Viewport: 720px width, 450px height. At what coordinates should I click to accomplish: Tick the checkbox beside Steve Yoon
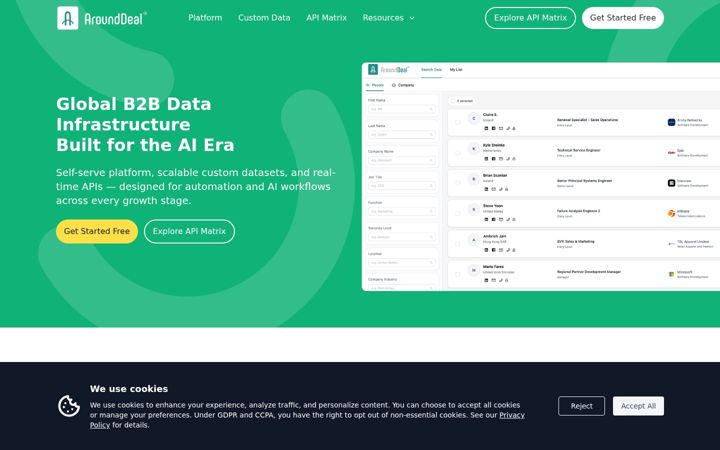(x=457, y=213)
